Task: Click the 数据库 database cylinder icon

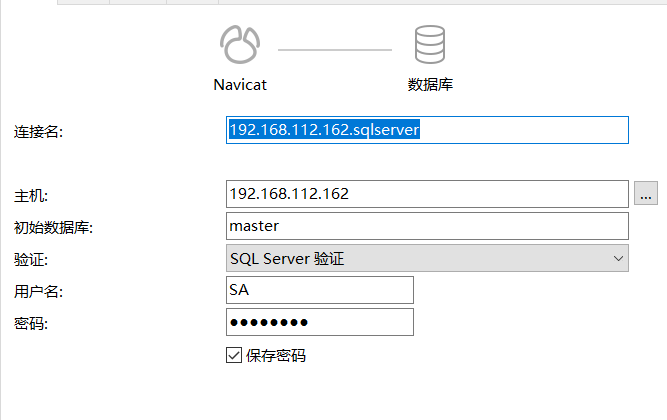Action: click(x=430, y=44)
